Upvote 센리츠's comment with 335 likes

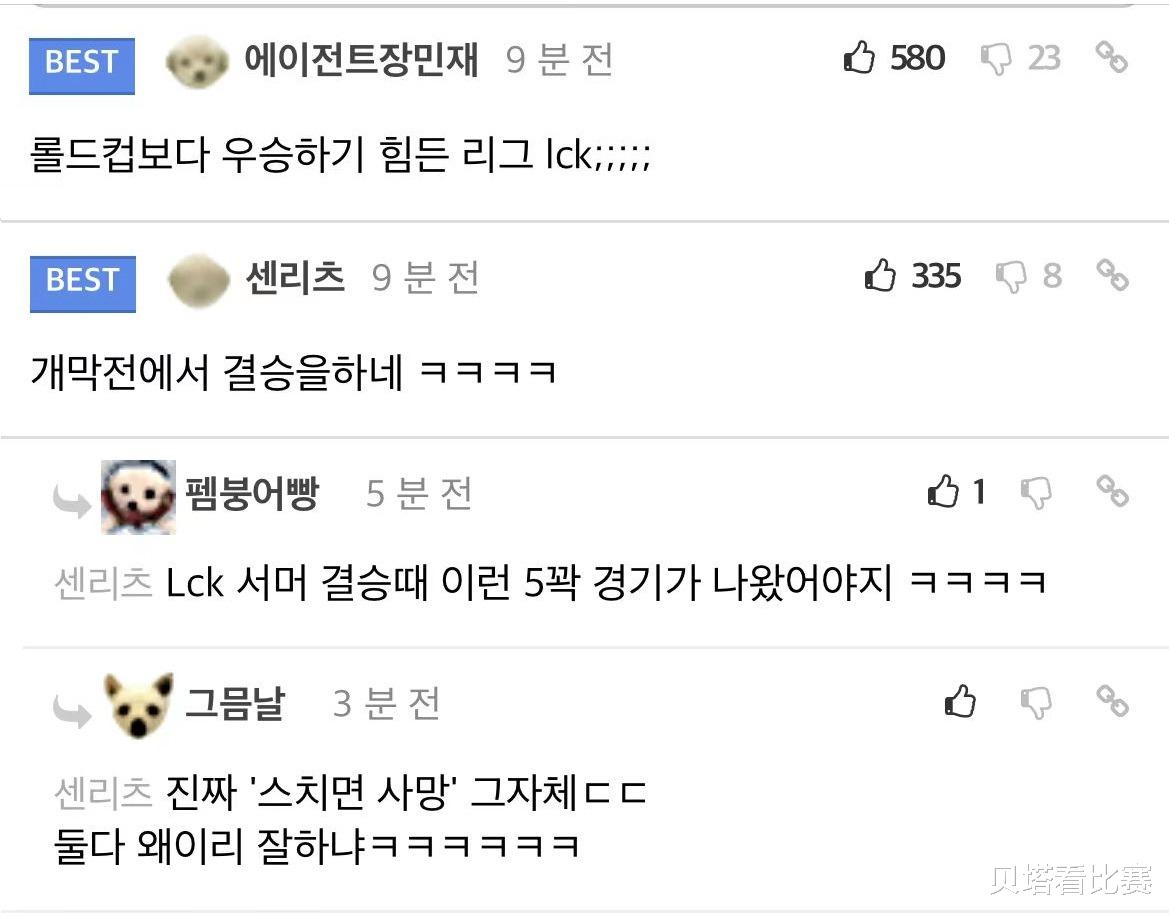click(880, 274)
